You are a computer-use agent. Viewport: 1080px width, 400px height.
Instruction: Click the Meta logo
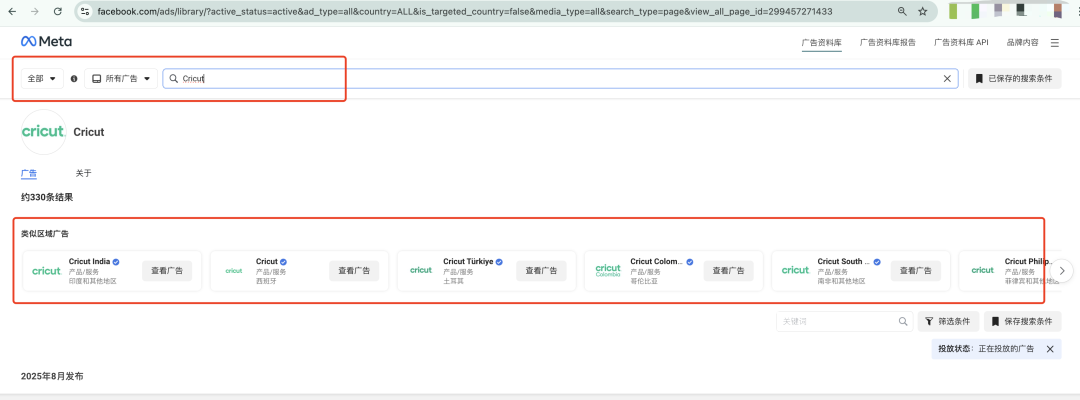[x=46, y=42]
